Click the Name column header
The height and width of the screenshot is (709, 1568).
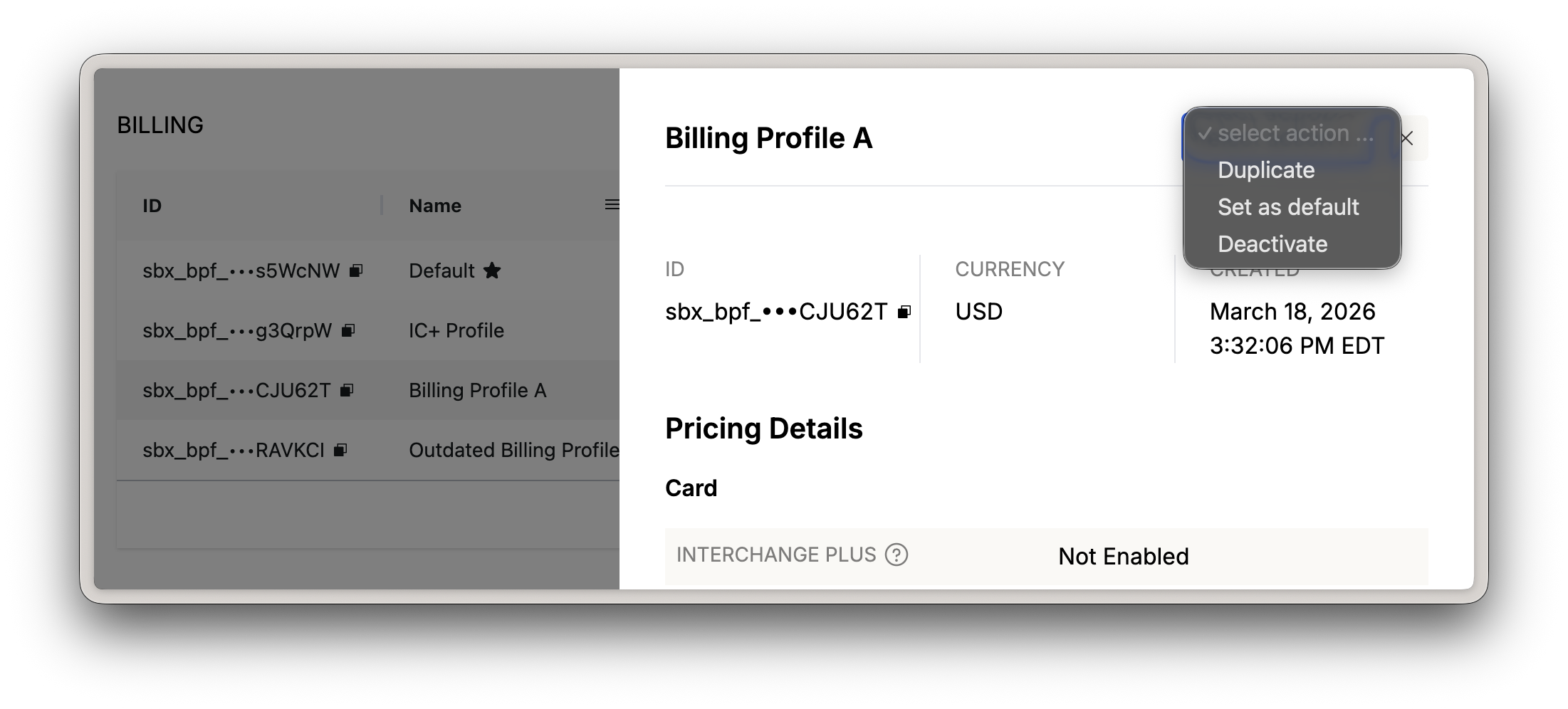click(435, 206)
